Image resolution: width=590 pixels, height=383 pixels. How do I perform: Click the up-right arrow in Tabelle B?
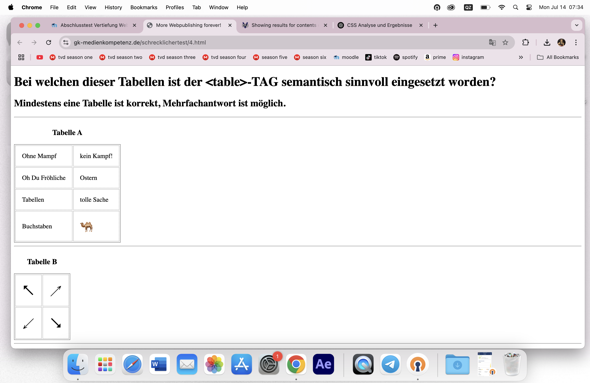tap(56, 290)
